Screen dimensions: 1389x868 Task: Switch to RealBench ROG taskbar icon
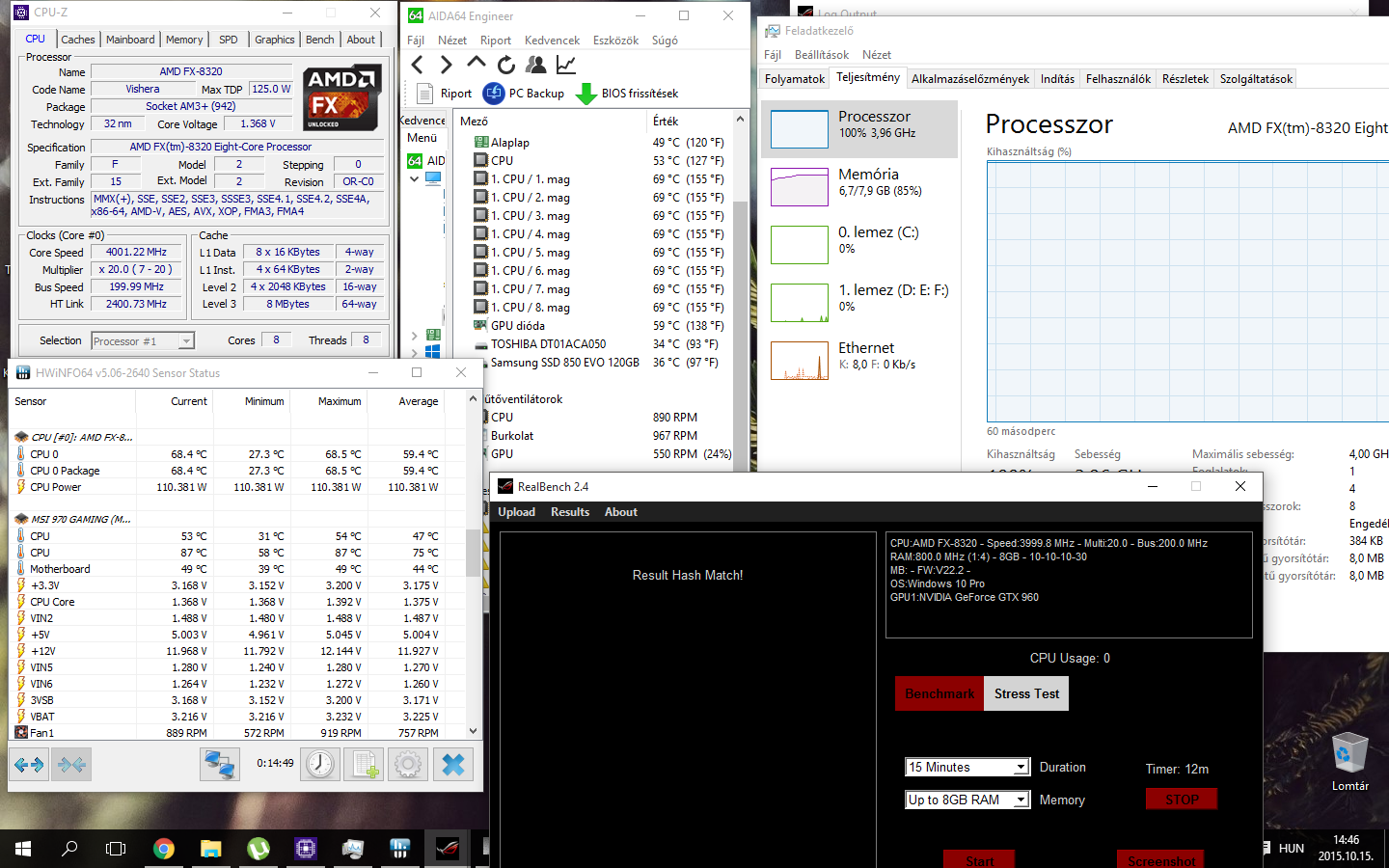click(448, 849)
